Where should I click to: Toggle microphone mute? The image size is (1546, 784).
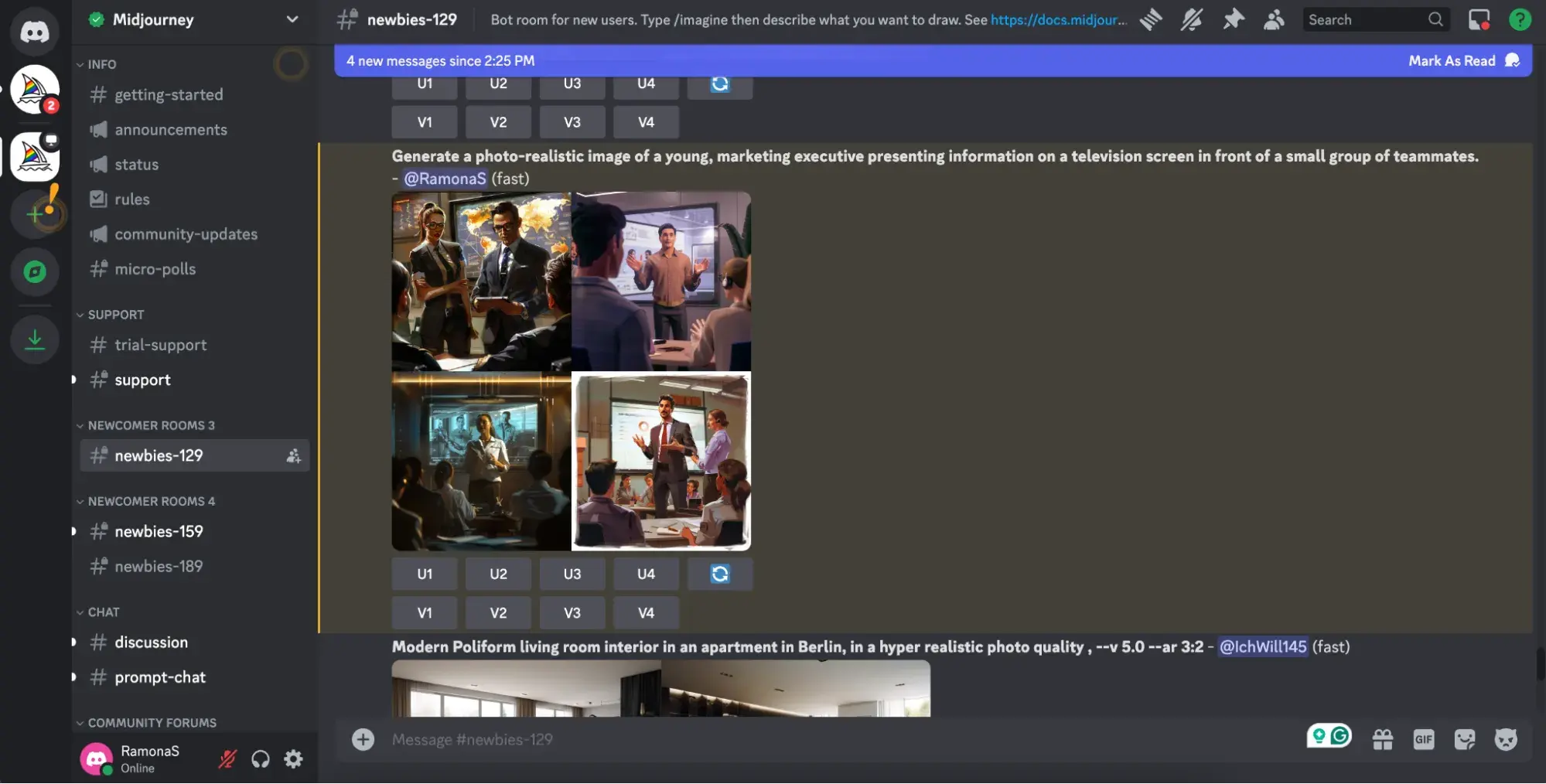227,759
